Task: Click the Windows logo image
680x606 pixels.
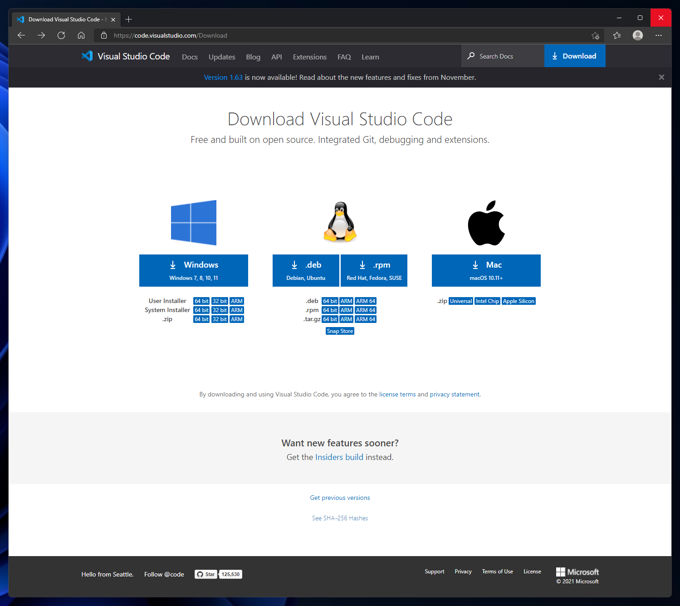Action: coord(193,223)
